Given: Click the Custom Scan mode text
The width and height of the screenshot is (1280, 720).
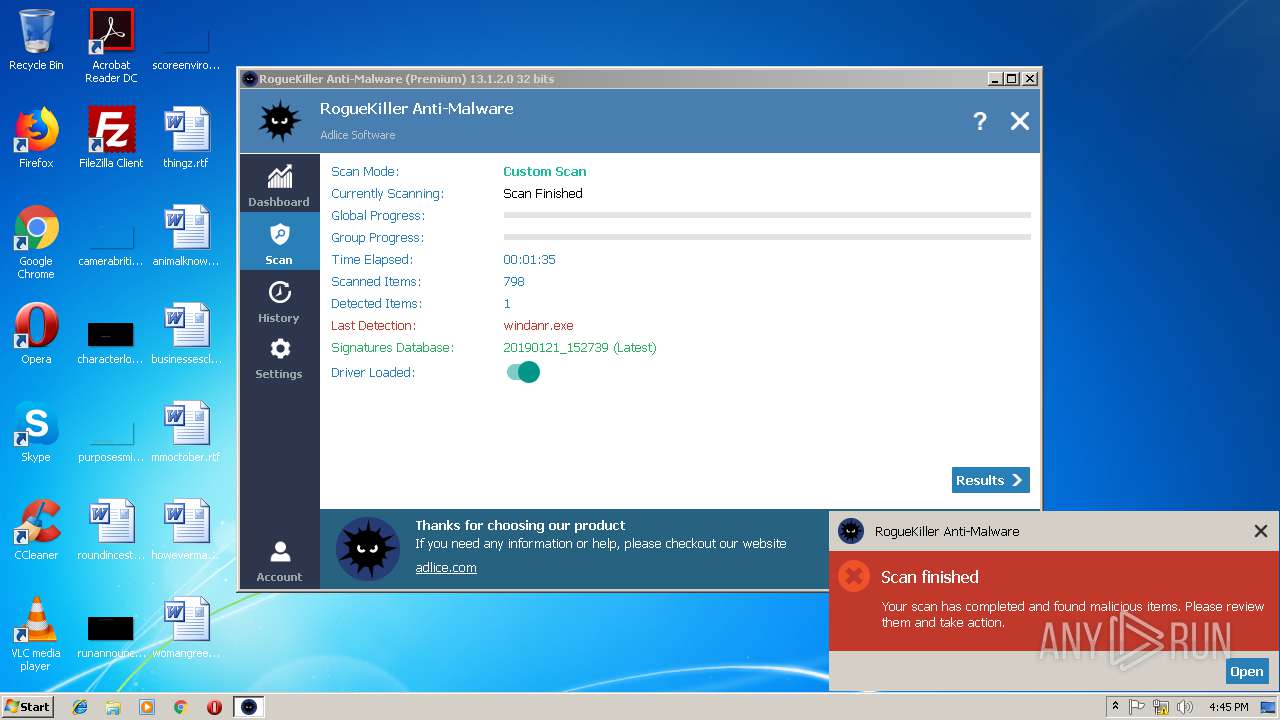Looking at the screenshot, I should click(x=544, y=171).
